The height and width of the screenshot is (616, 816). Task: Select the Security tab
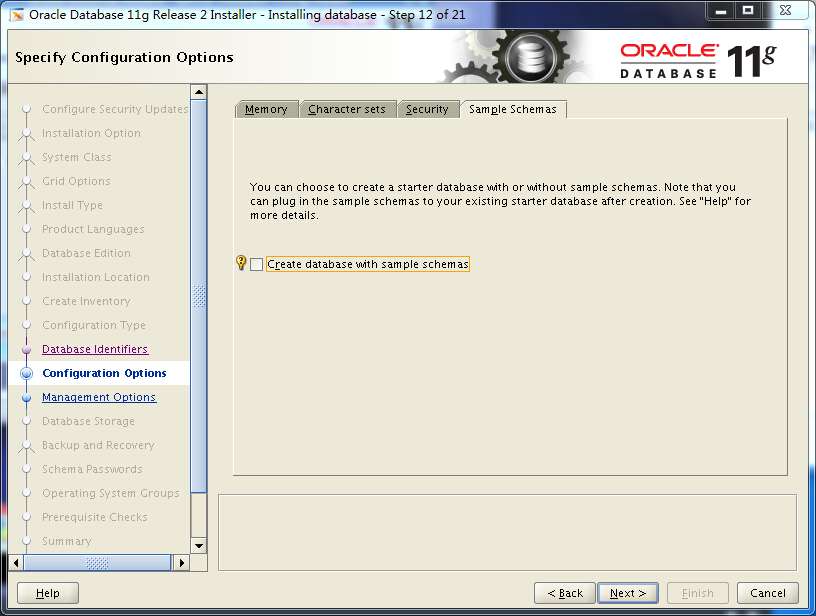[x=428, y=109]
